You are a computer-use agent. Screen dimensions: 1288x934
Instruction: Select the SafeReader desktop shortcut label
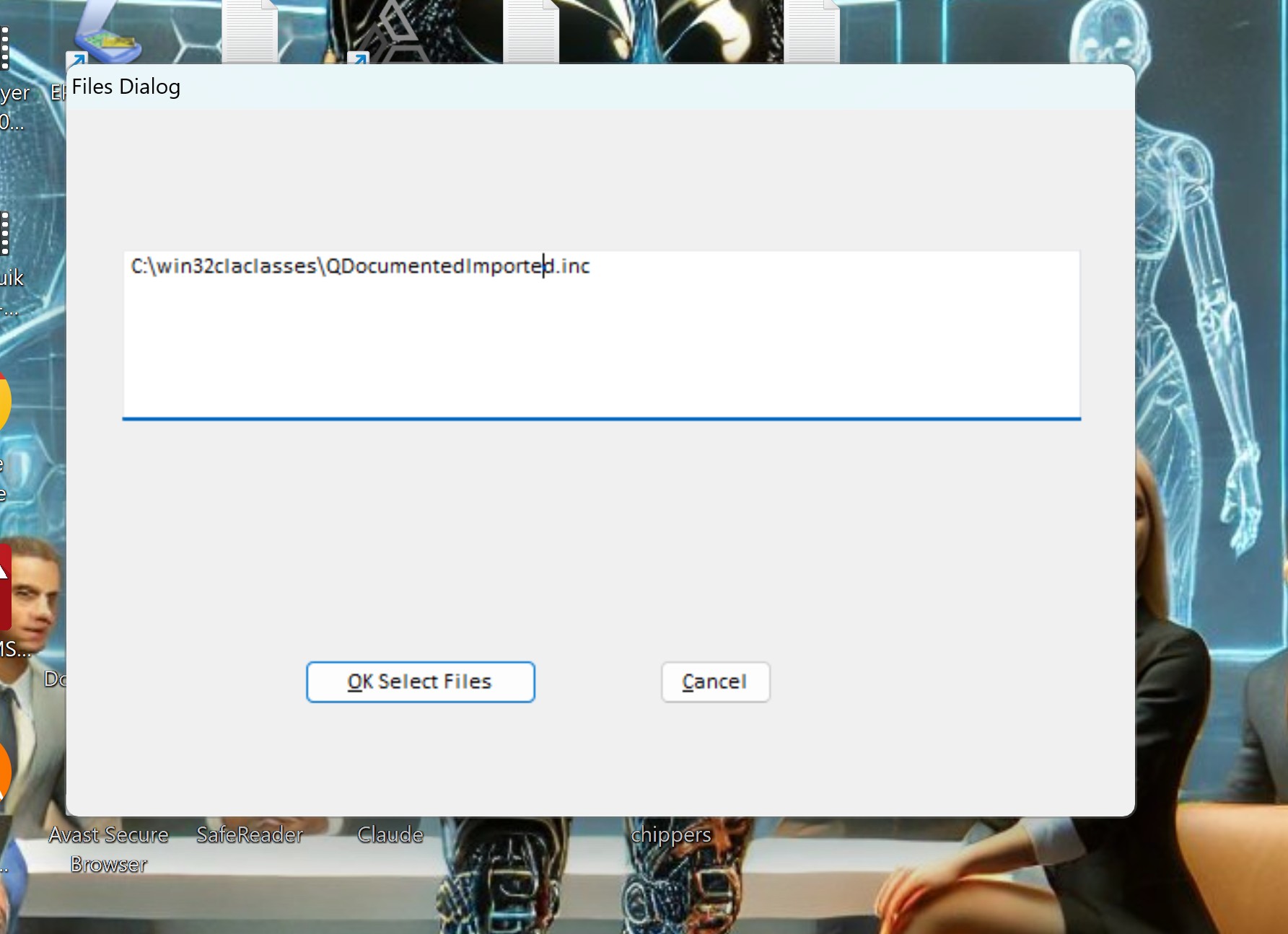(x=250, y=834)
